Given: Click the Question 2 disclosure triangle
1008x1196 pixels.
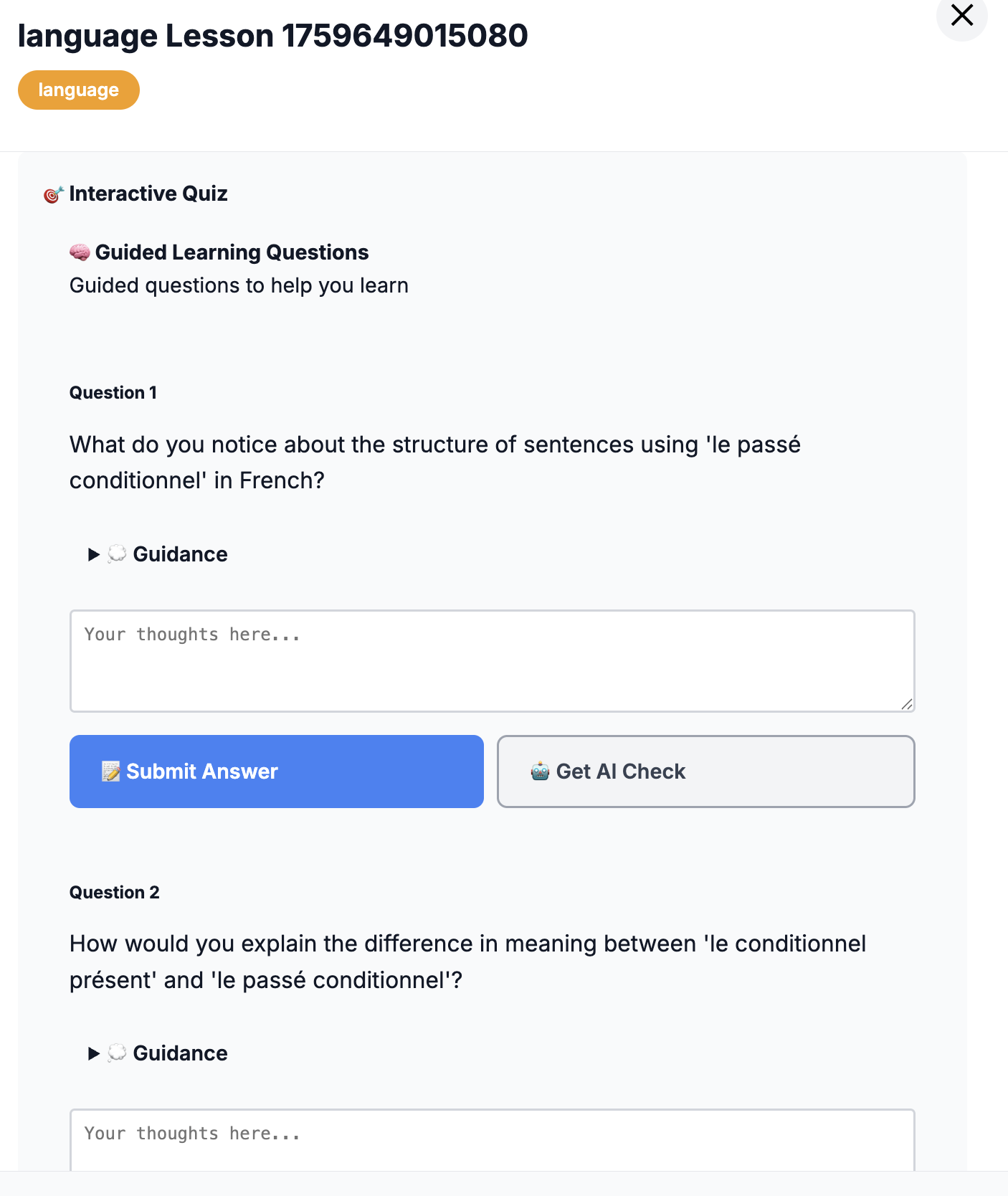Looking at the screenshot, I should point(93,1053).
